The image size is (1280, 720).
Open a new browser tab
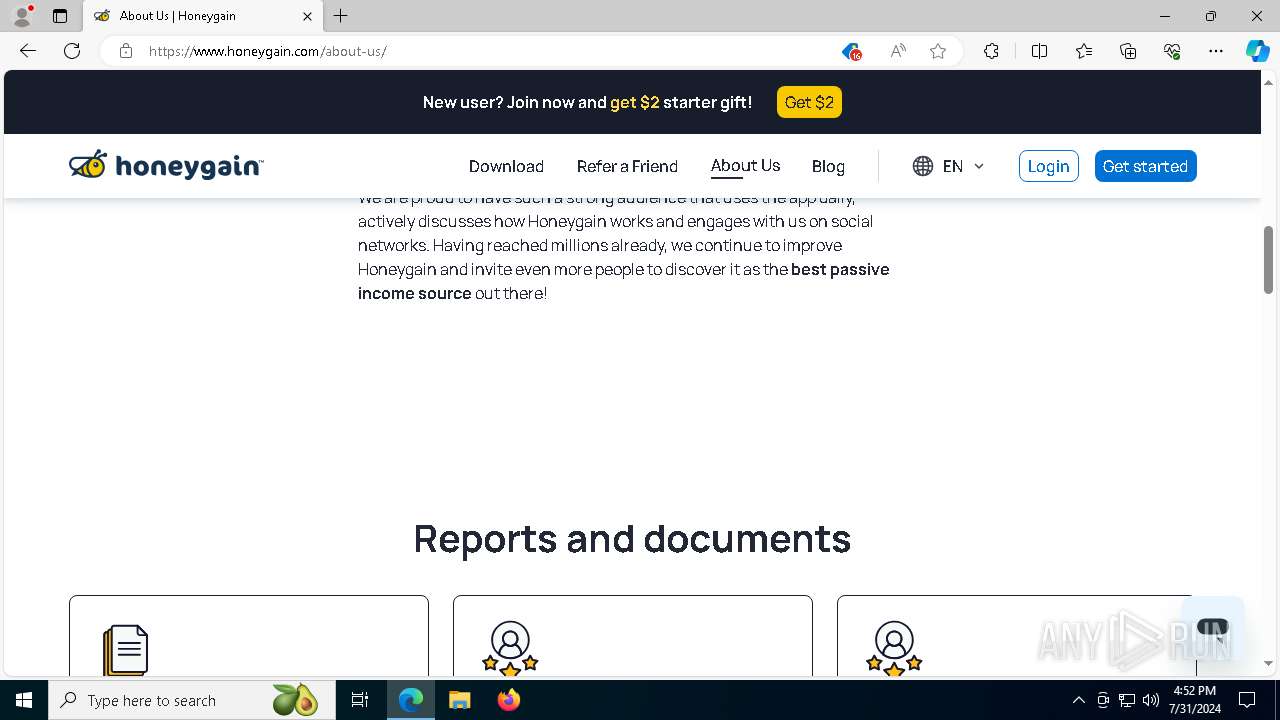[341, 16]
